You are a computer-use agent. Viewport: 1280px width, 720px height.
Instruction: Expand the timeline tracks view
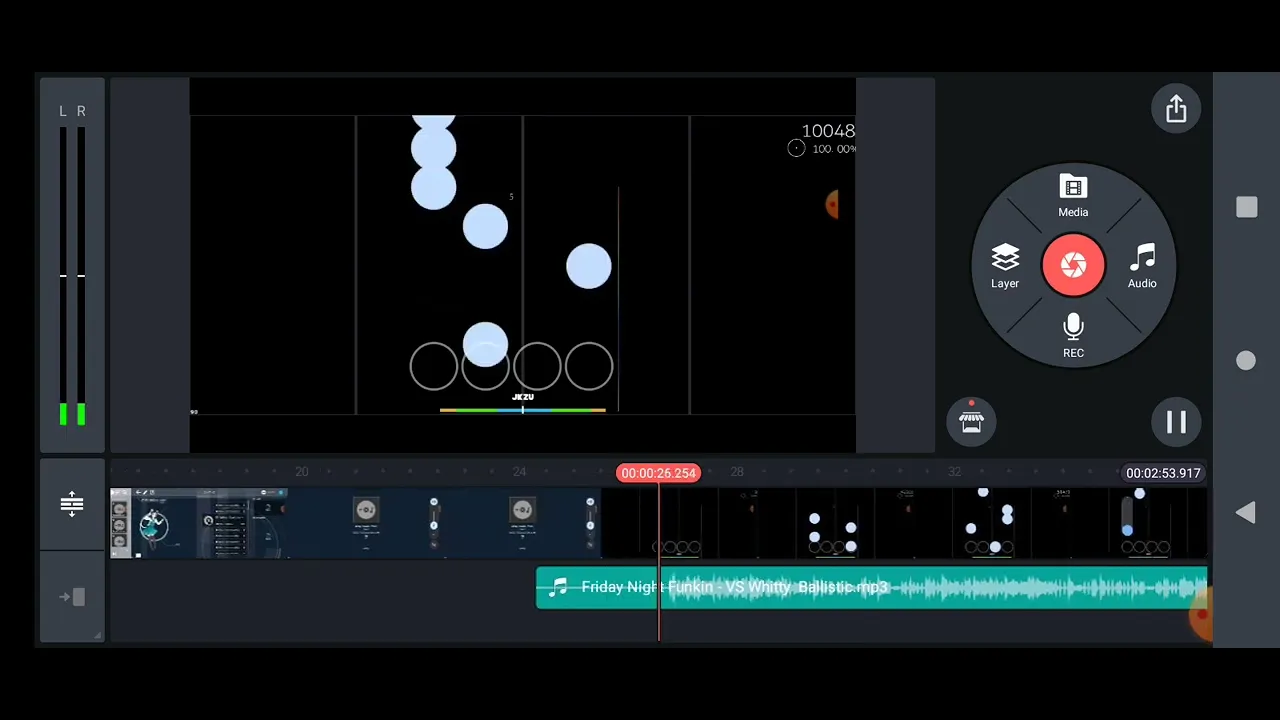(72, 504)
